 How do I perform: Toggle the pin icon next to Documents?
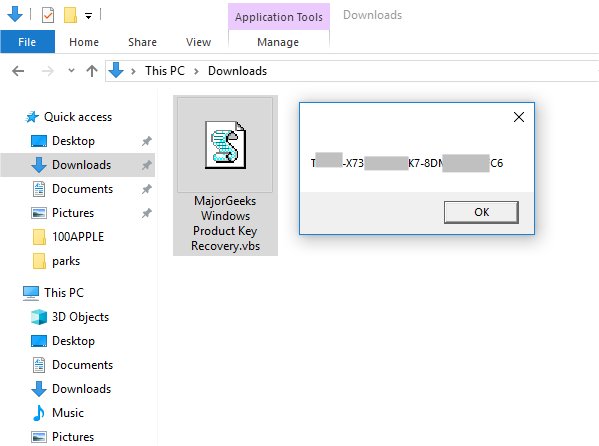(146, 189)
